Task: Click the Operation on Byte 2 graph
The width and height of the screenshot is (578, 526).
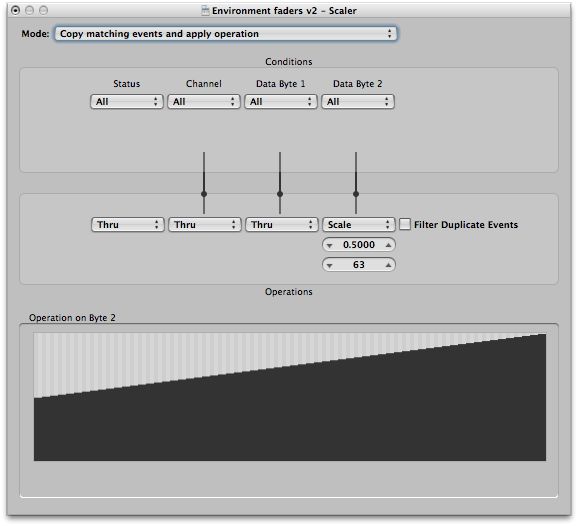Action: [x=290, y=397]
